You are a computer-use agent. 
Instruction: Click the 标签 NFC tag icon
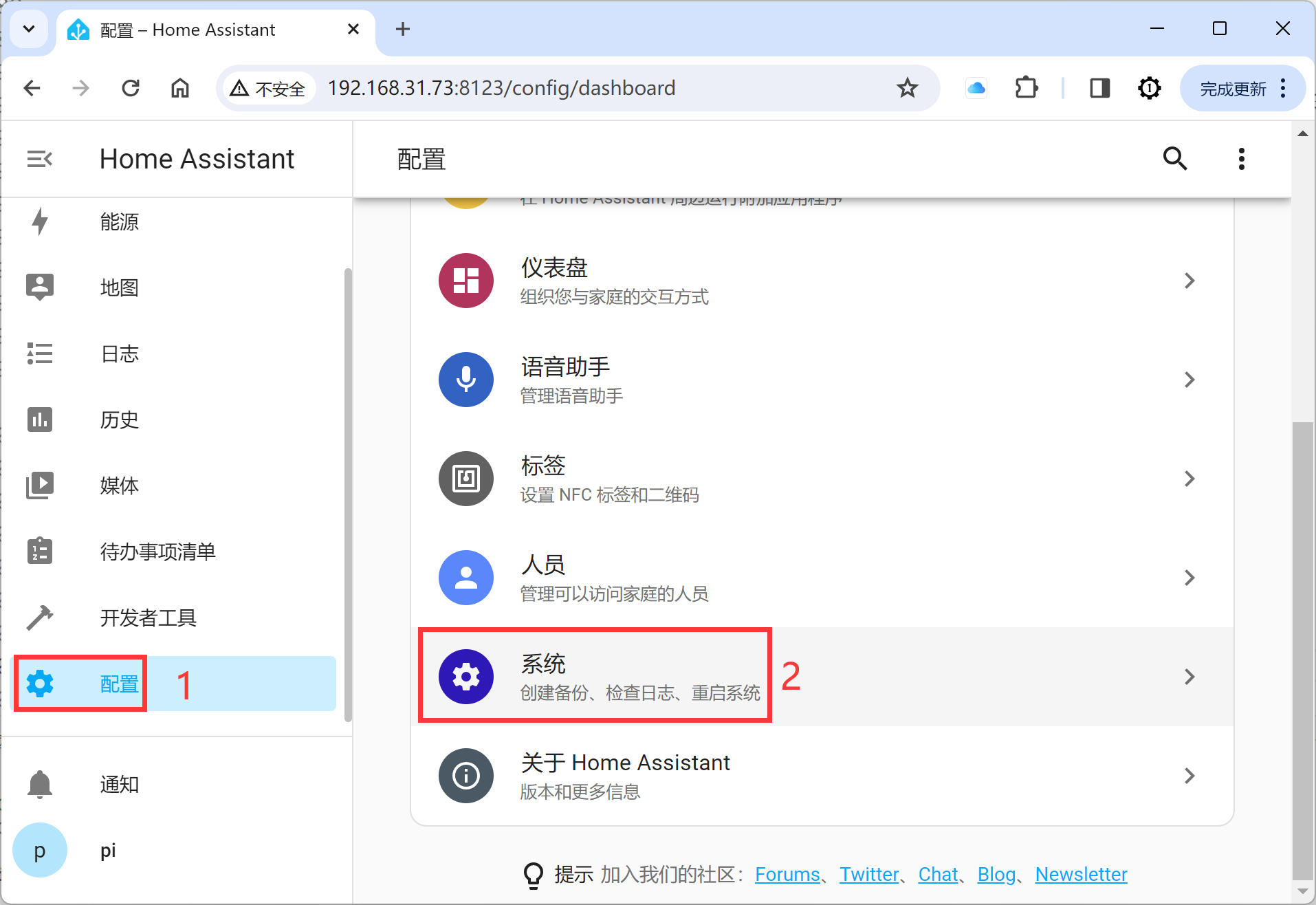coord(466,479)
